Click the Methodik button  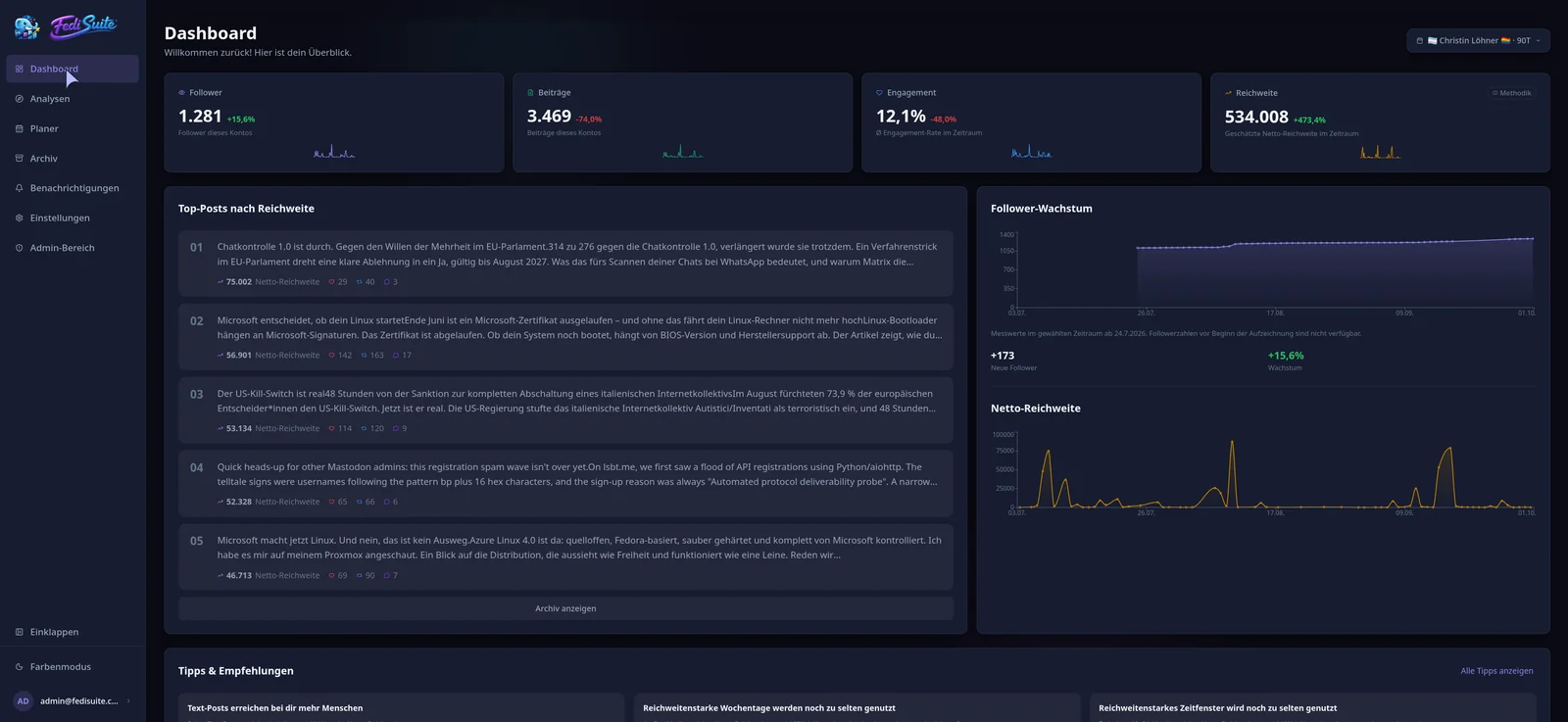click(x=1511, y=93)
